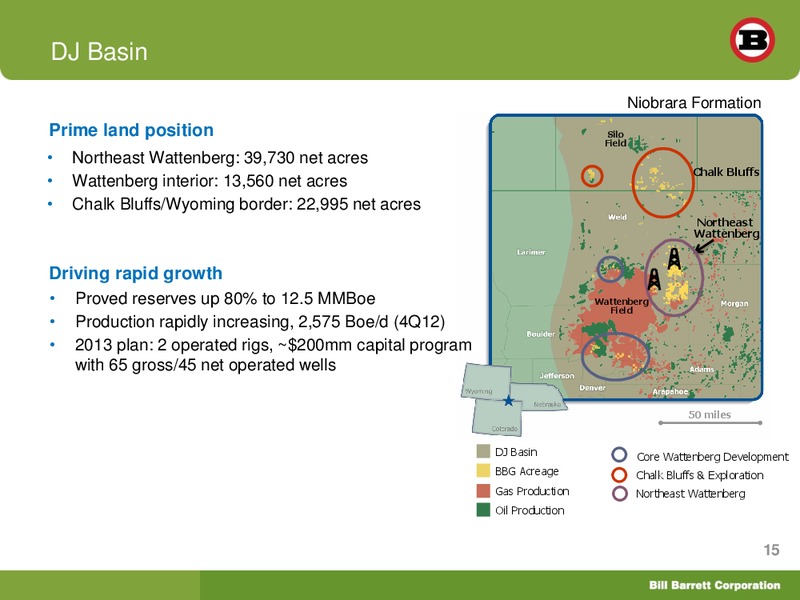Click the BBG Acreage legend label
This screenshot has width=800, height=600.
(x=527, y=471)
